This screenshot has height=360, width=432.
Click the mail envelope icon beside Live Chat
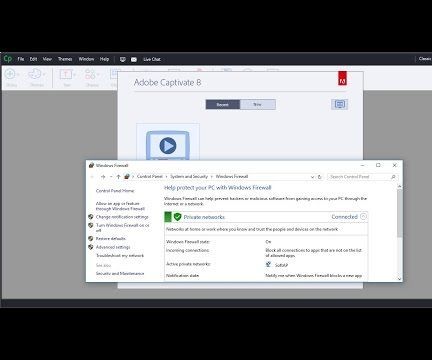134,59
